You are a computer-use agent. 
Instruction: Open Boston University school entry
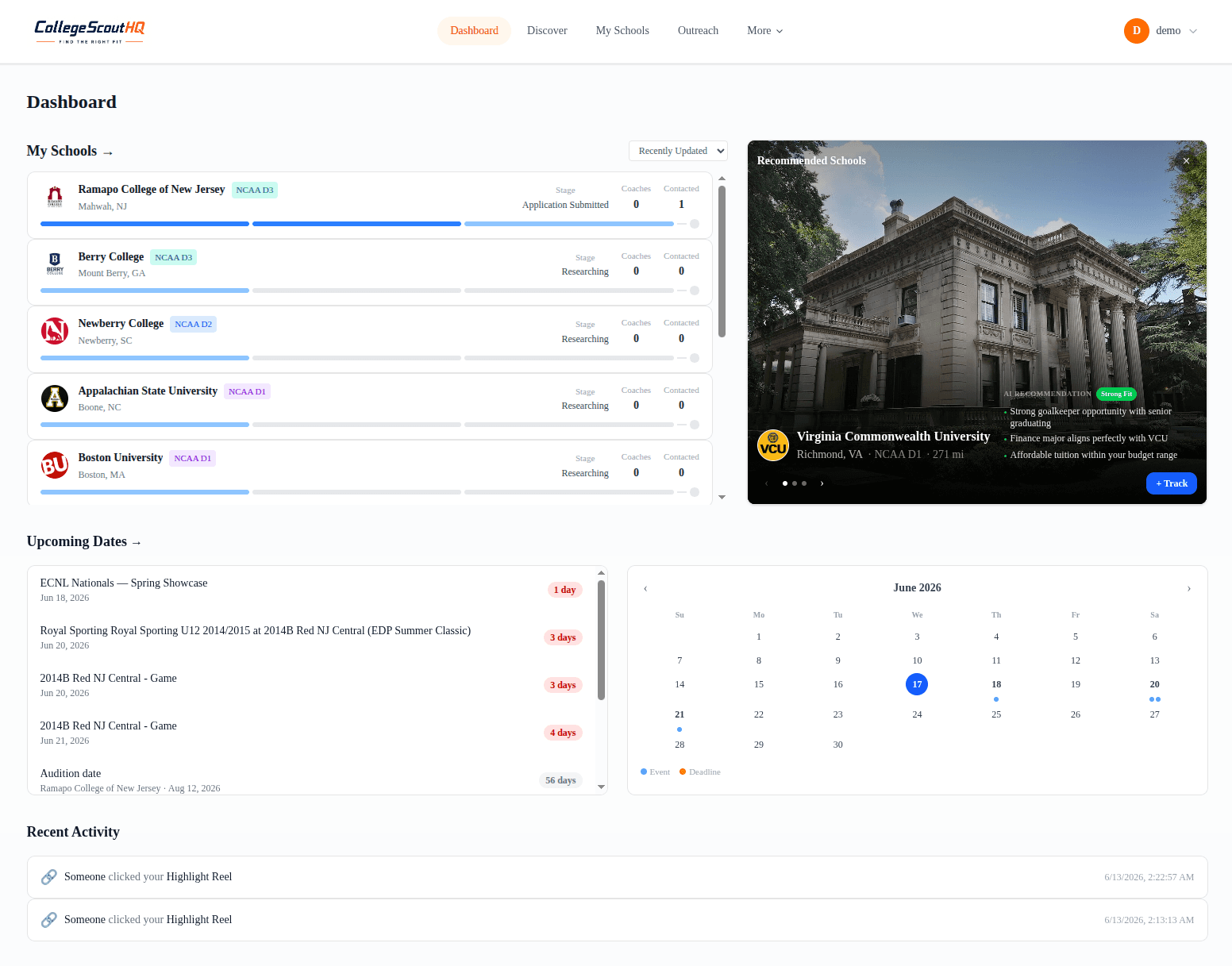click(370, 473)
